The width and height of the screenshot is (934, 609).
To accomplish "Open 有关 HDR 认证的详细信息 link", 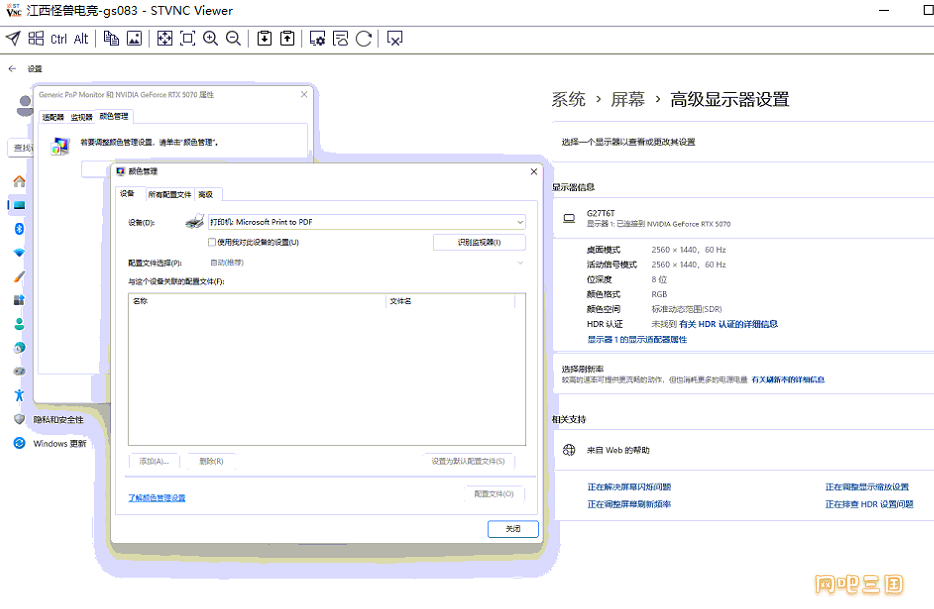I will 728,324.
